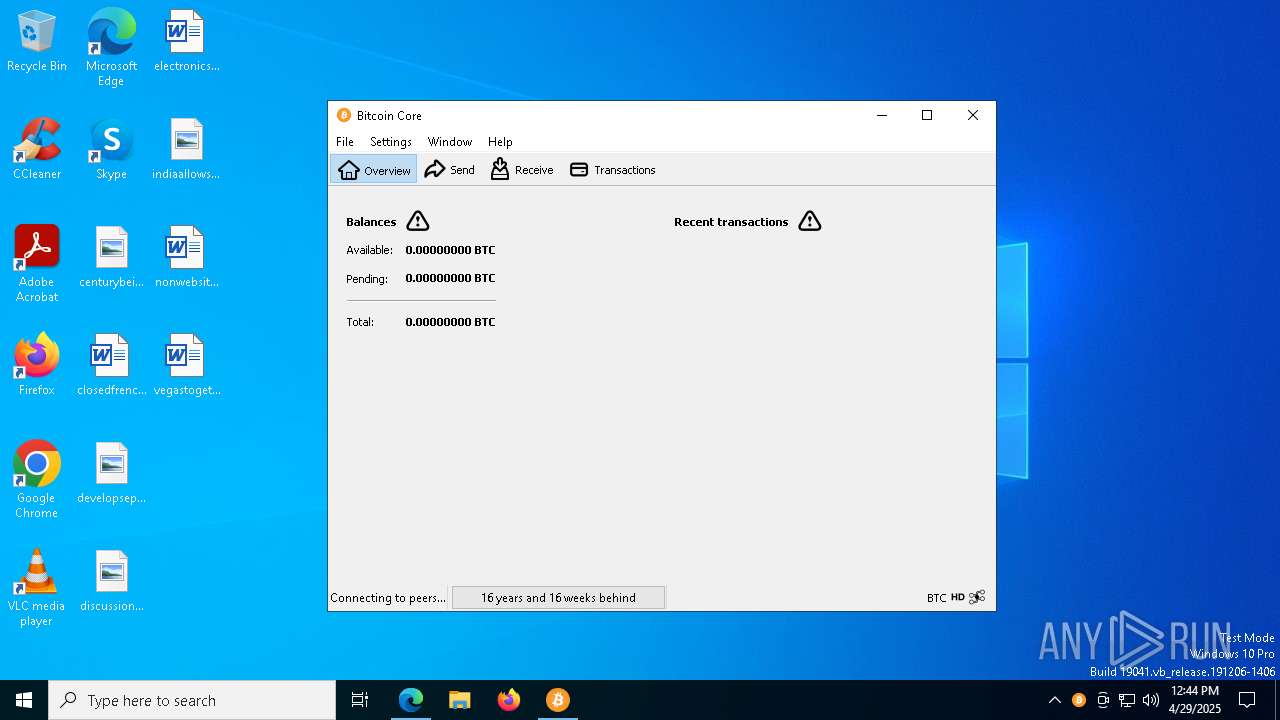
Task: Select the vegastoget Word document icon
Action: click(186, 366)
